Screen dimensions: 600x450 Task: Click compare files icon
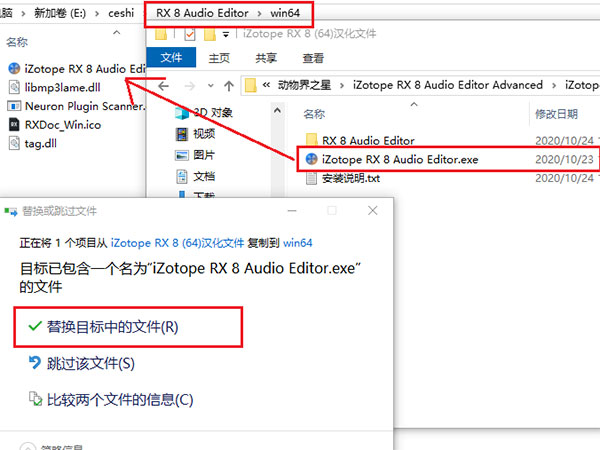35,399
